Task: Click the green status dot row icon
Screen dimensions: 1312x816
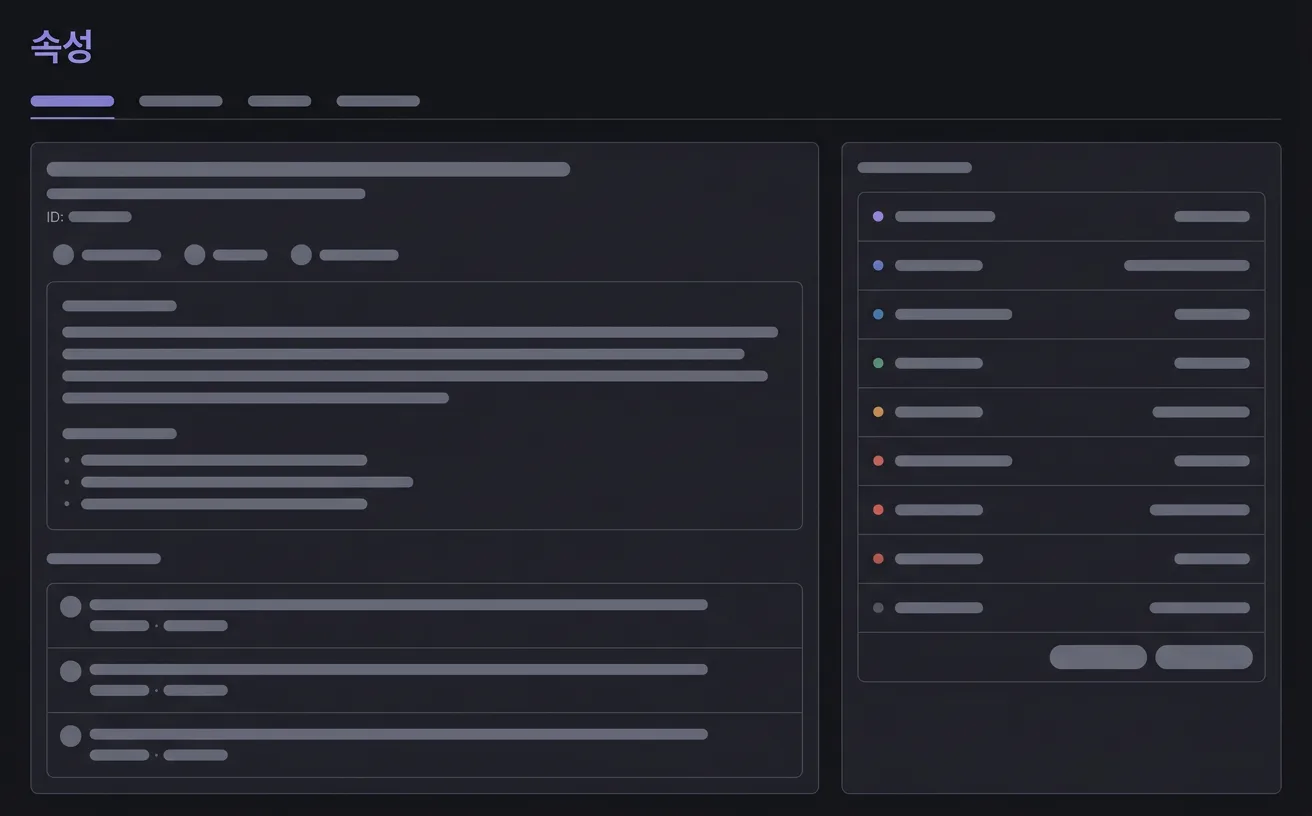Action: (x=878, y=363)
